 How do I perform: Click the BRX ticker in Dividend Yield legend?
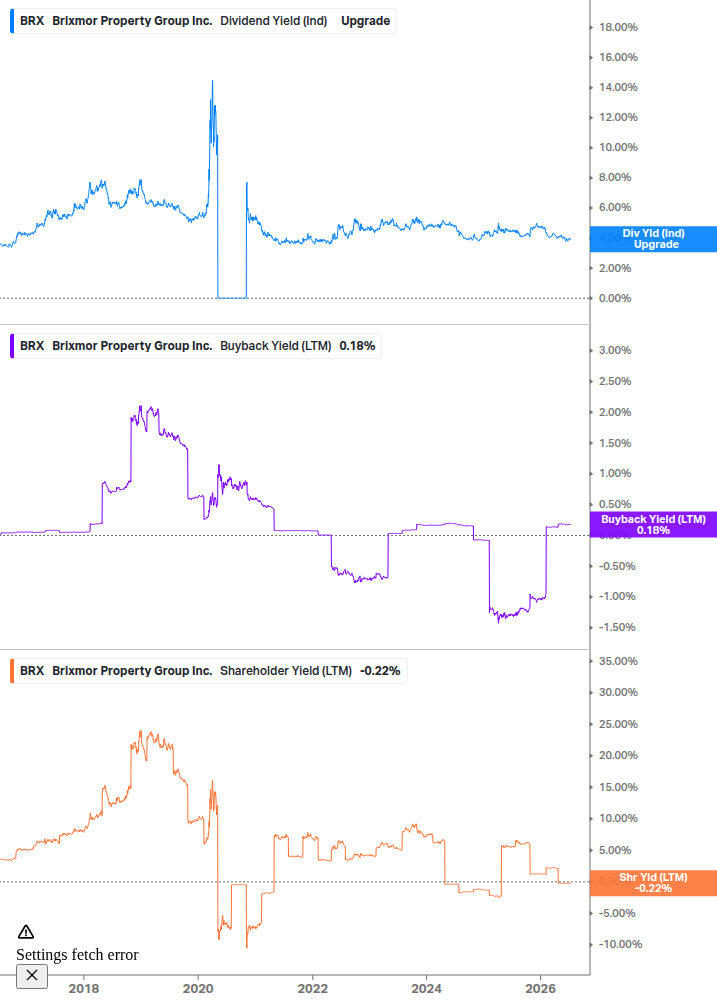pyautogui.click(x=32, y=21)
